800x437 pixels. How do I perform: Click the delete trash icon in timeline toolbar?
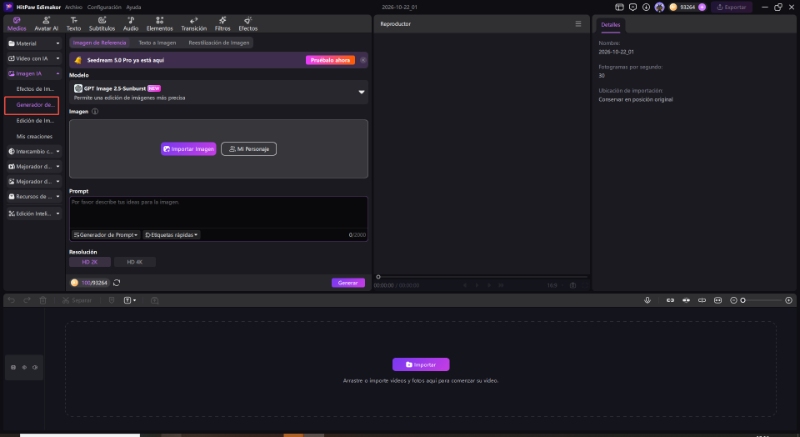pyautogui.click(x=43, y=300)
